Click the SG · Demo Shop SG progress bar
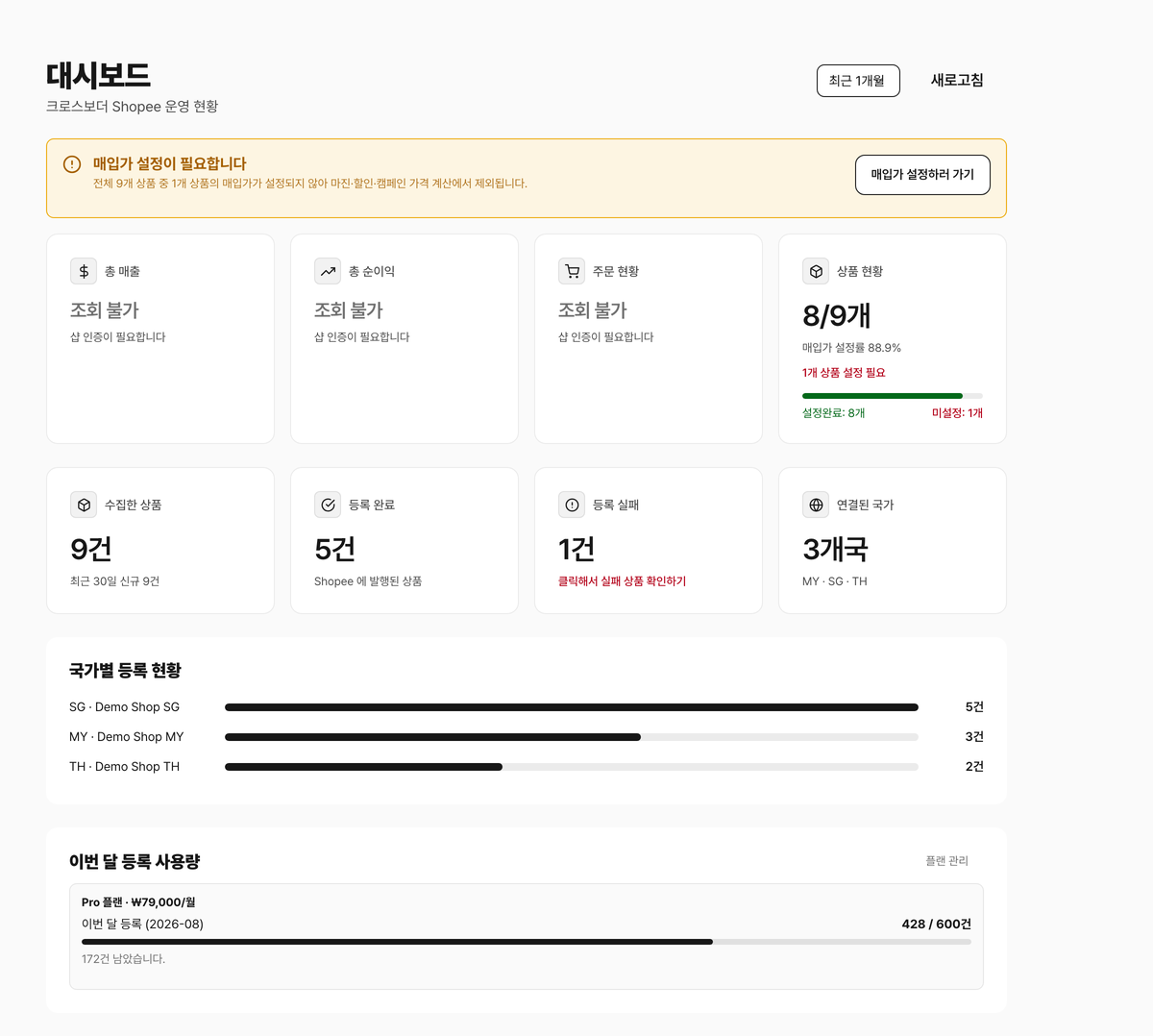The width and height of the screenshot is (1153, 1036). pyautogui.click(x=572, y=707)
